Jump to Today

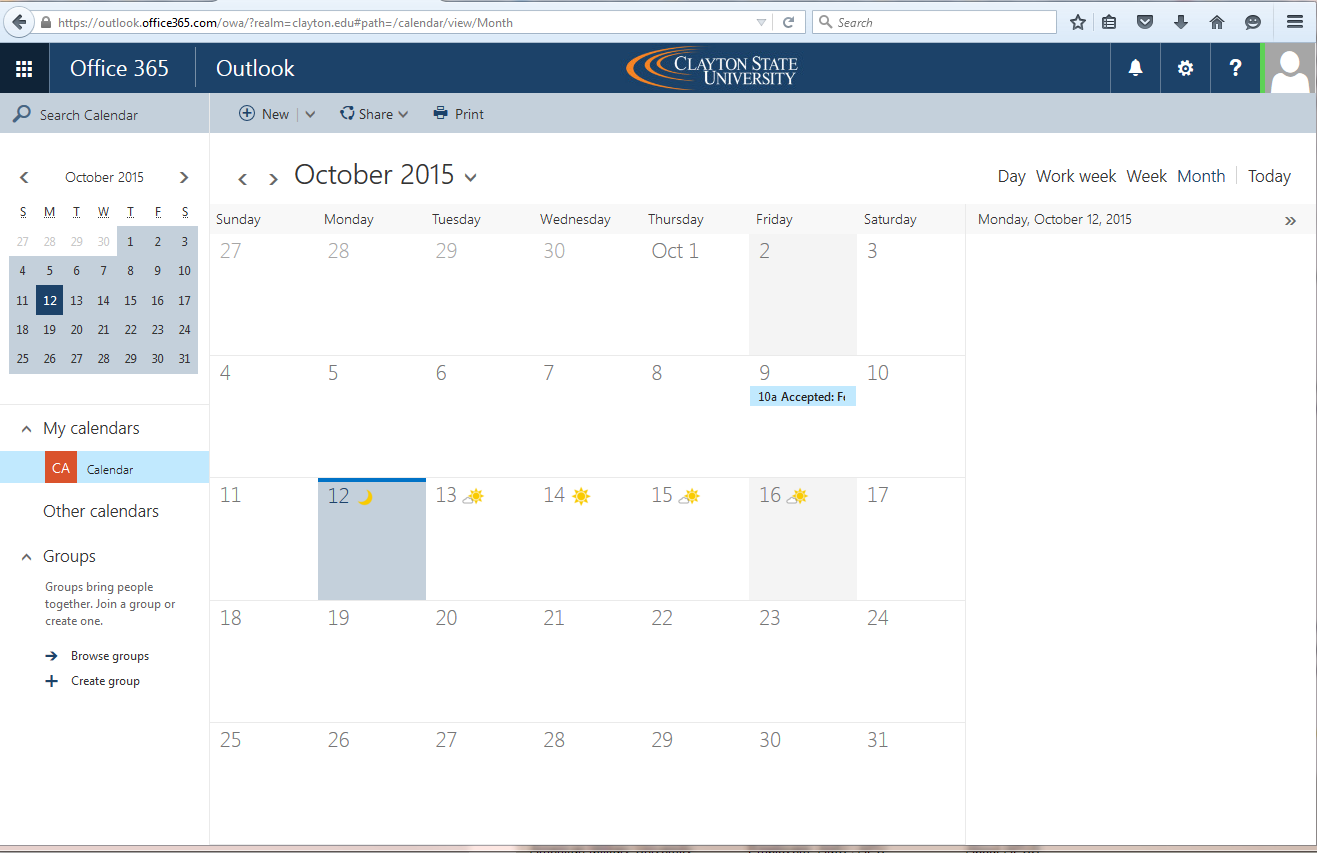click(1269, 176)
